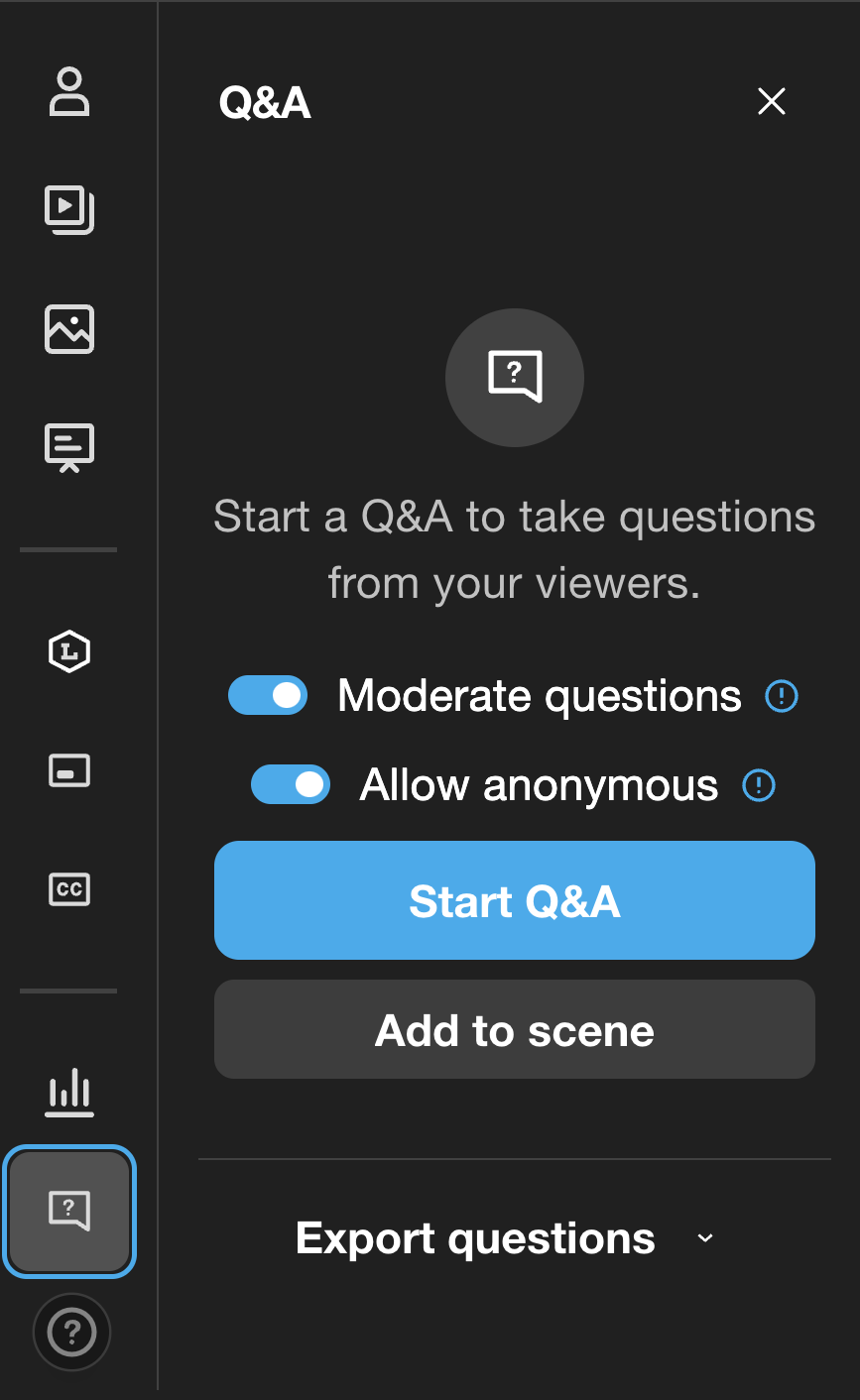Open the logo branding icon

69,651
